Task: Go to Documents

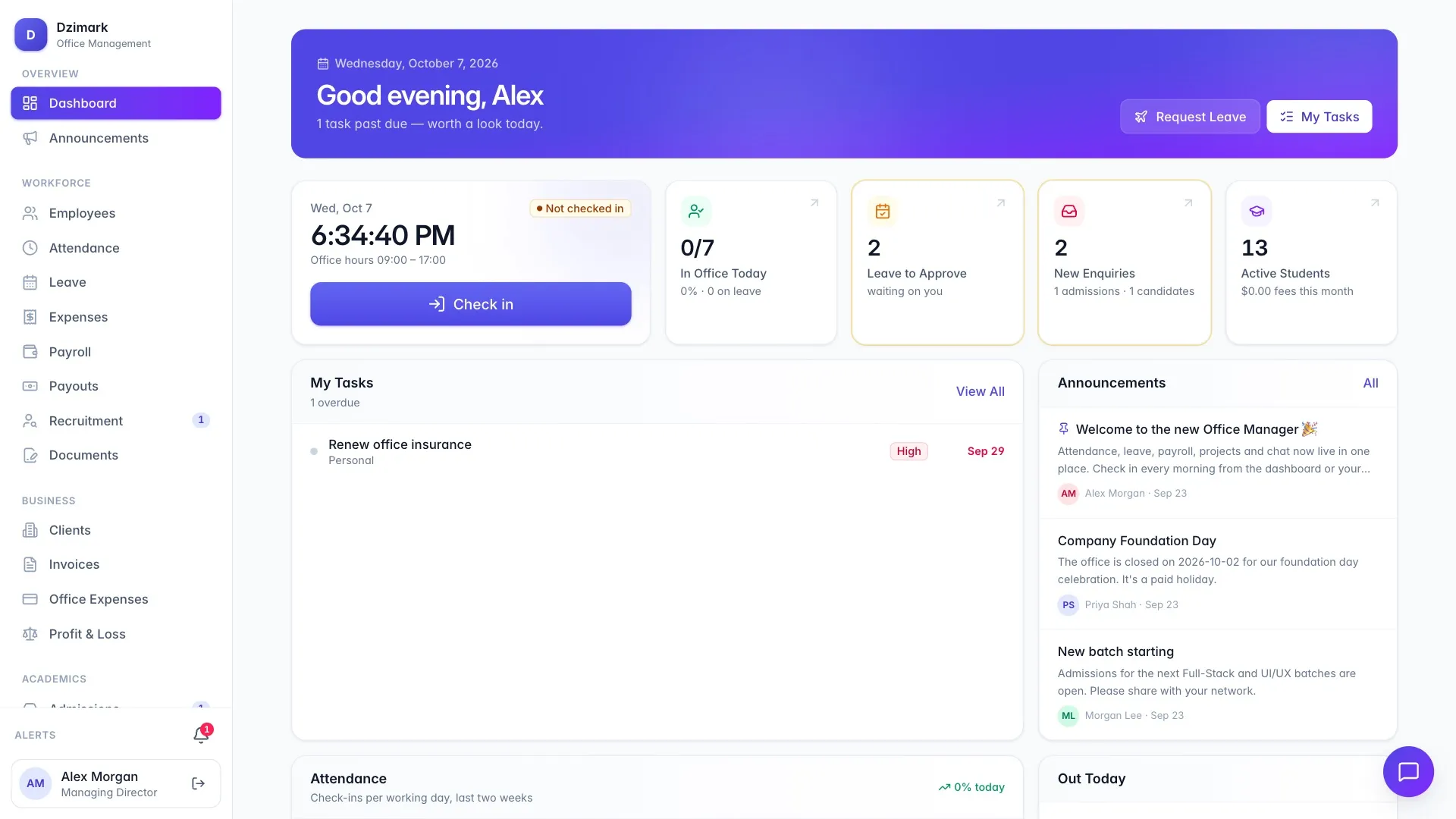Action: [116, 455]
